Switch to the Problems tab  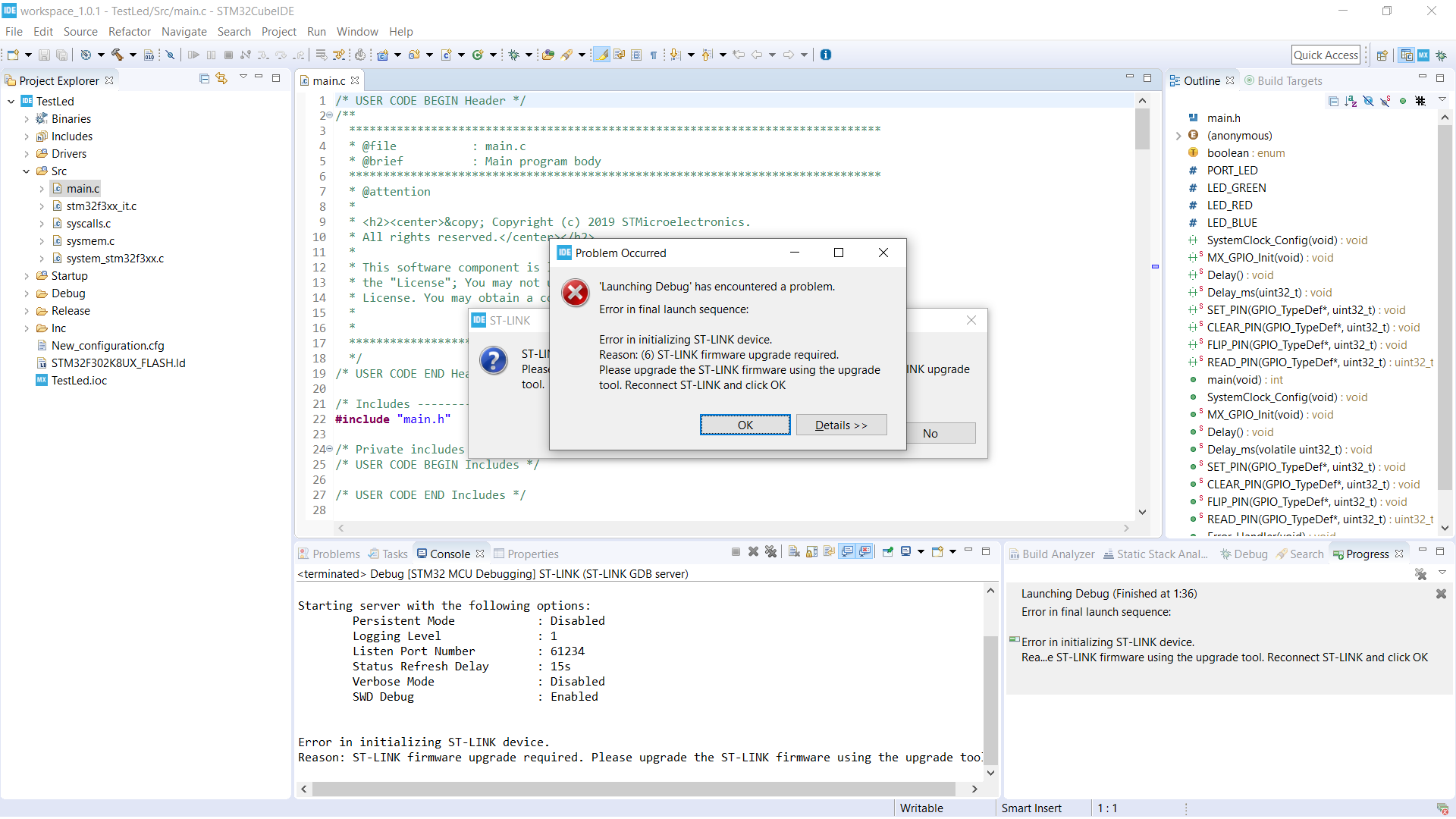pos(329,554)
